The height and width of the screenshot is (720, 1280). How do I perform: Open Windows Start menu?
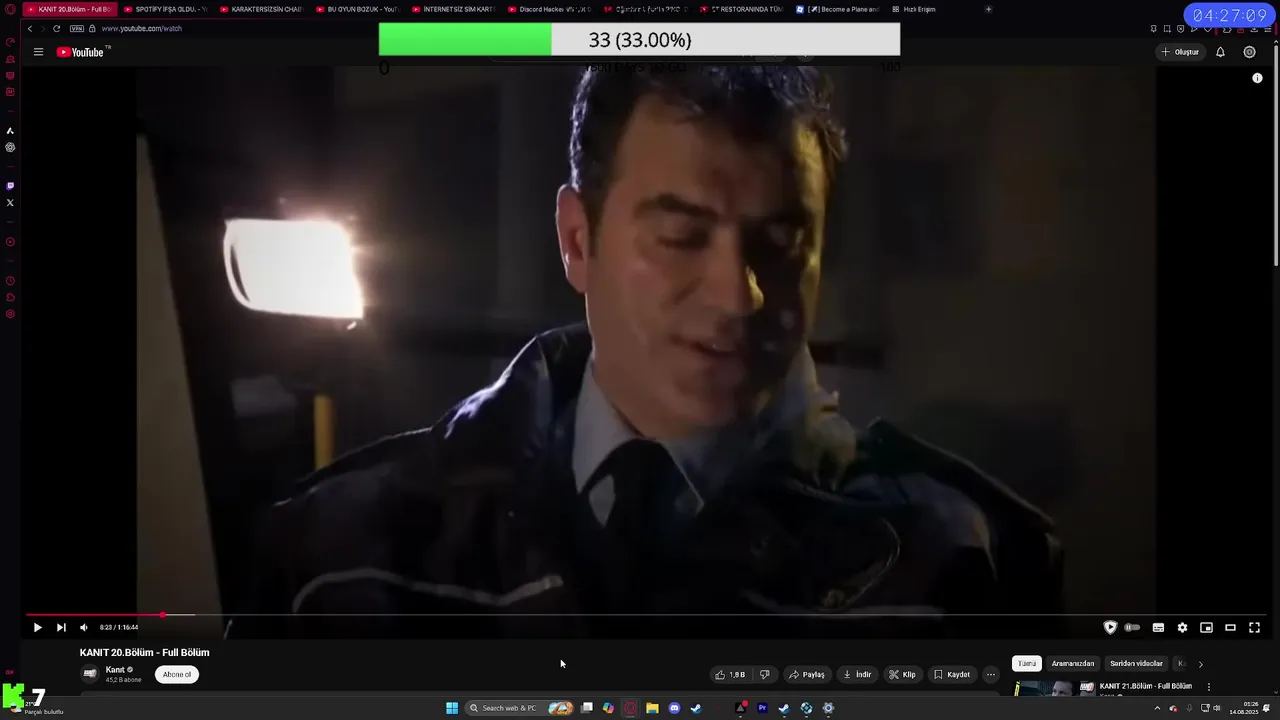click(x=452, y=708)
